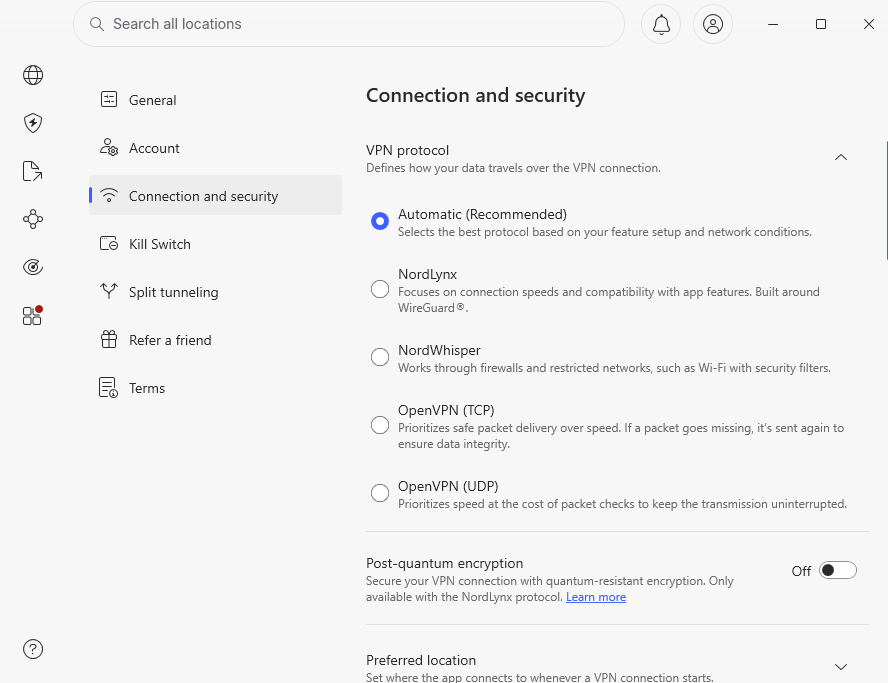
Task: Open the globe VPN locations icon
Action: (x=33, y=75)
